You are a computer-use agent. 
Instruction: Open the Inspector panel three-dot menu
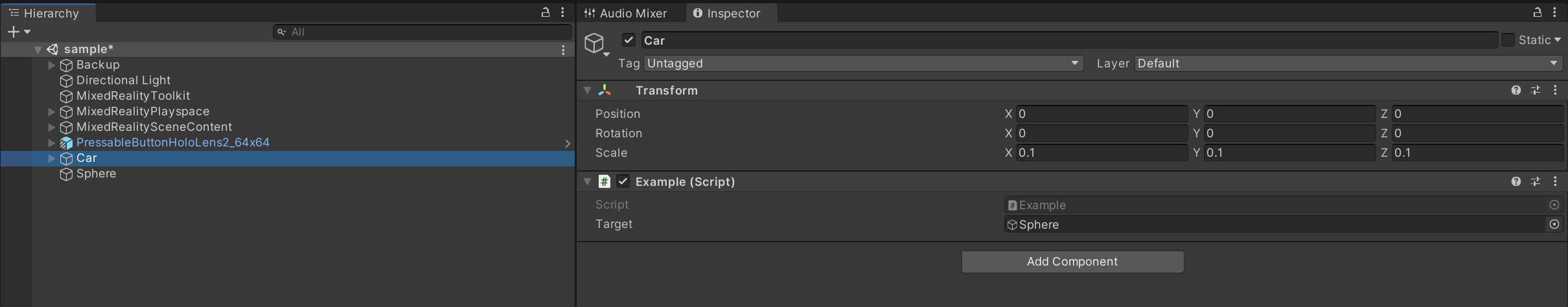coord(1554,12)
